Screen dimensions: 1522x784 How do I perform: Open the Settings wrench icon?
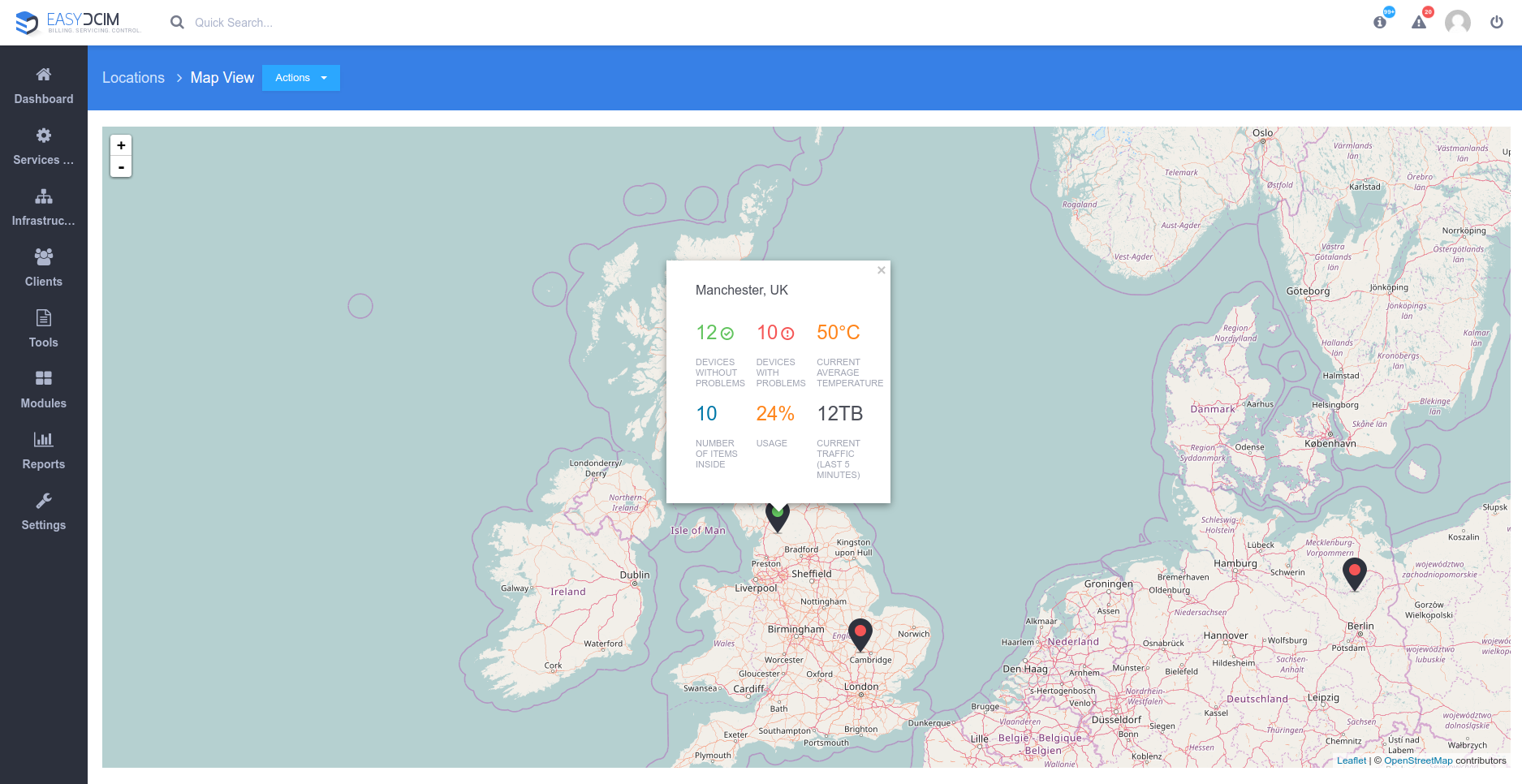[44, 501]
